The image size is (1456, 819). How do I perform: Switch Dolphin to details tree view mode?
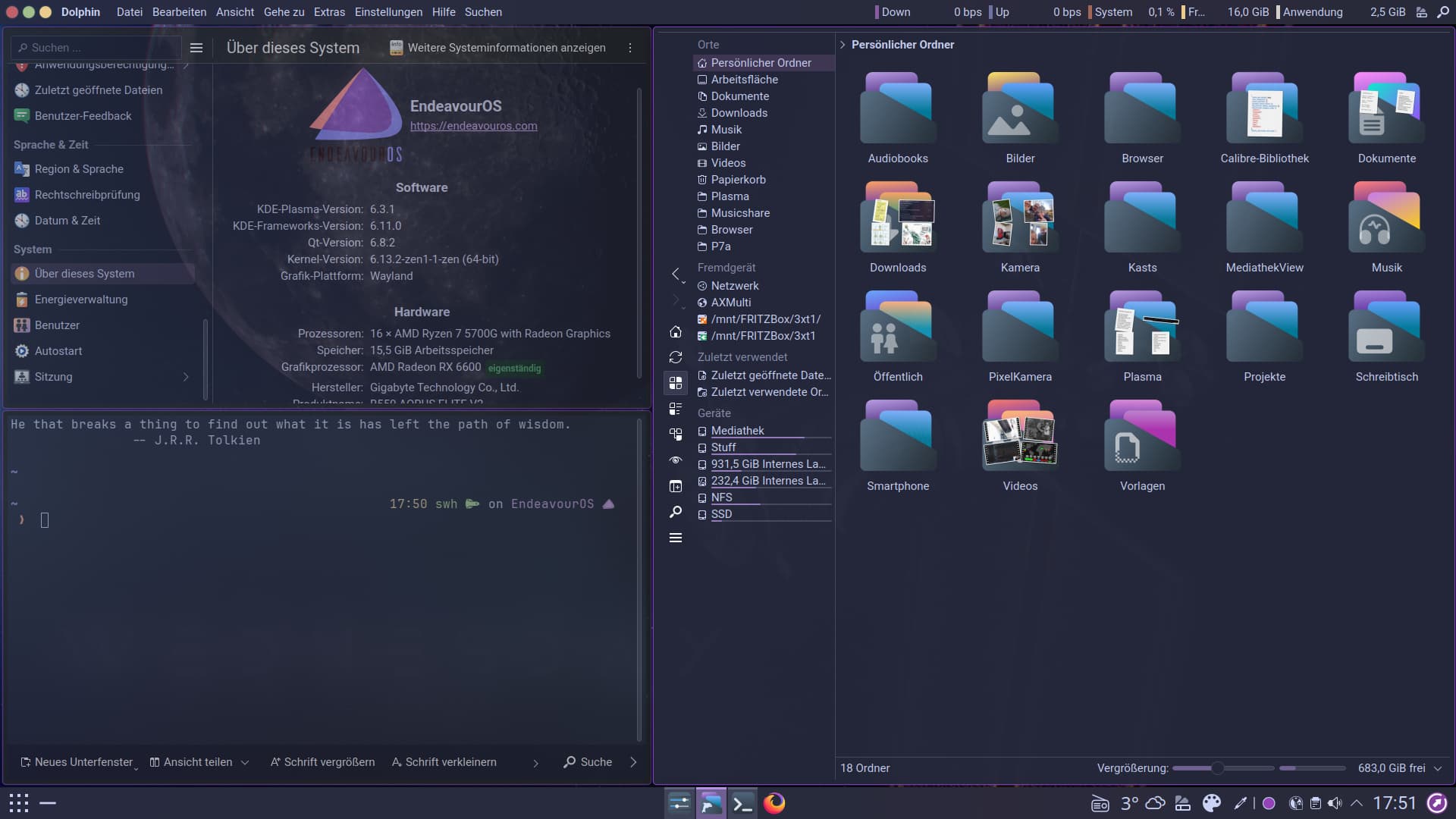coord(676,435)
